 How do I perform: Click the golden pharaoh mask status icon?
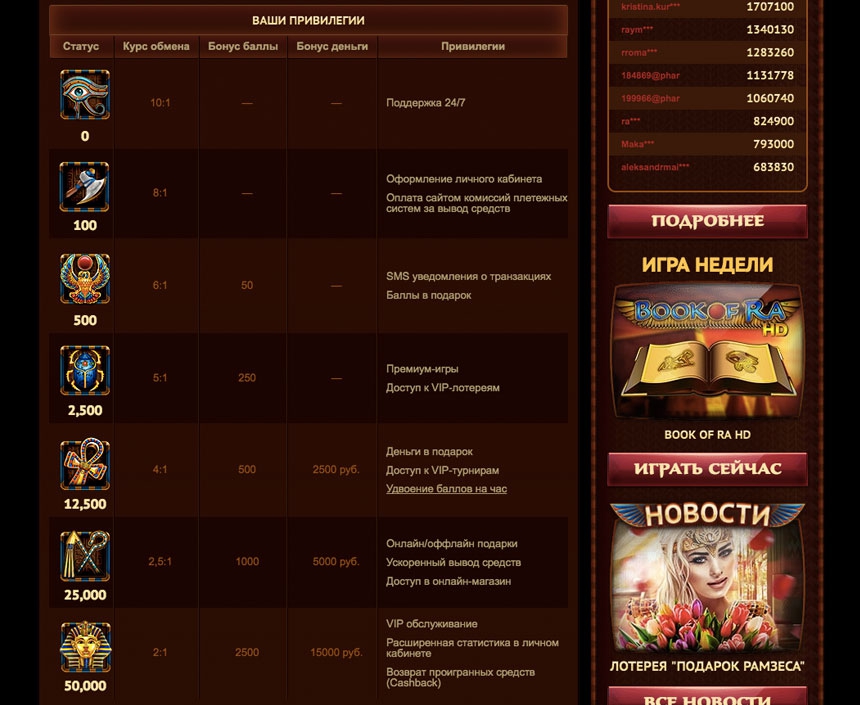pyautogui.click(x=84, y=647)
